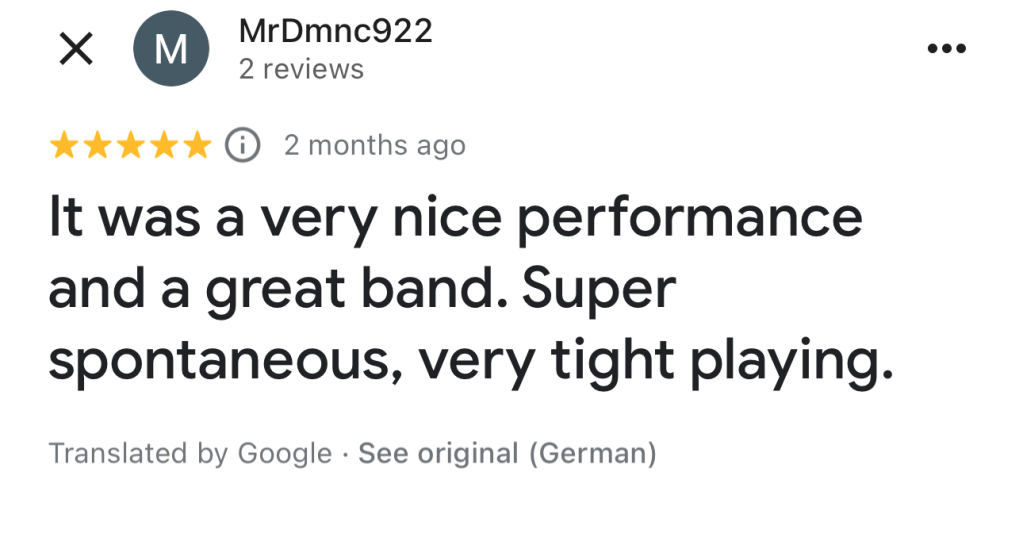Close the review detail view
Viewport: 1023px width, 541px height.
click(76, 49)
